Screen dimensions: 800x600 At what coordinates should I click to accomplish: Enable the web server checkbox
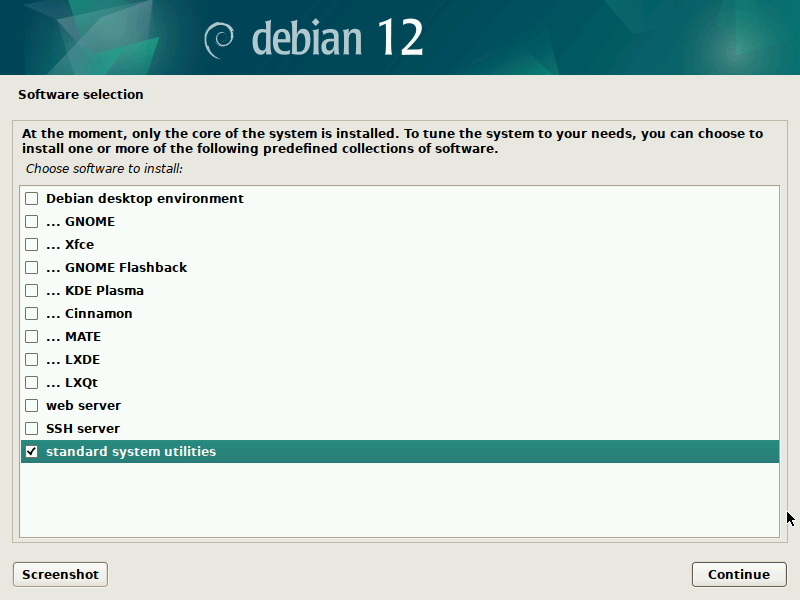(x=32, y=406)
